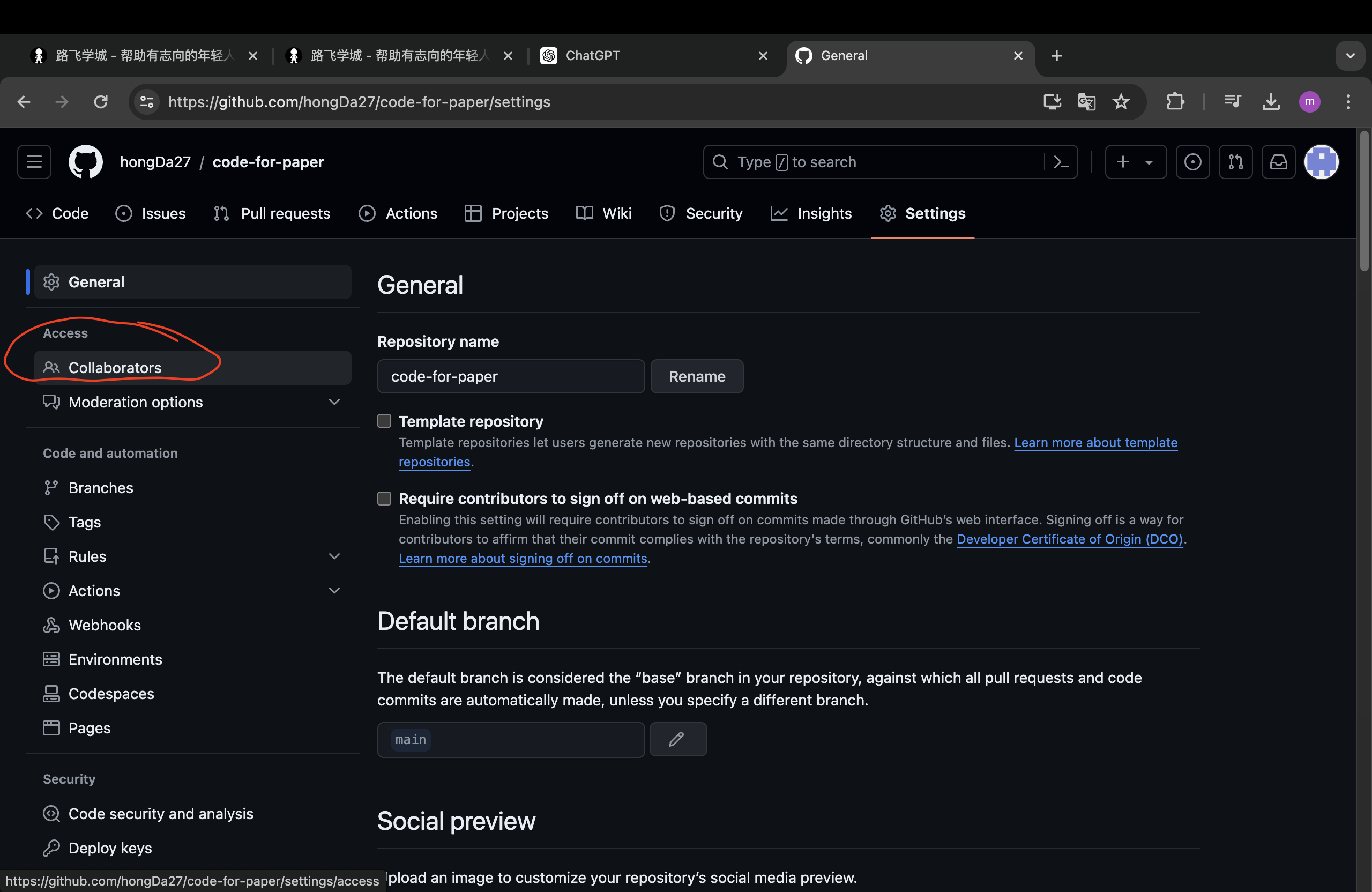Expand the Rules section in sidebar
Viewport: 1372px width, 892px height.
(x=192, y=556)
